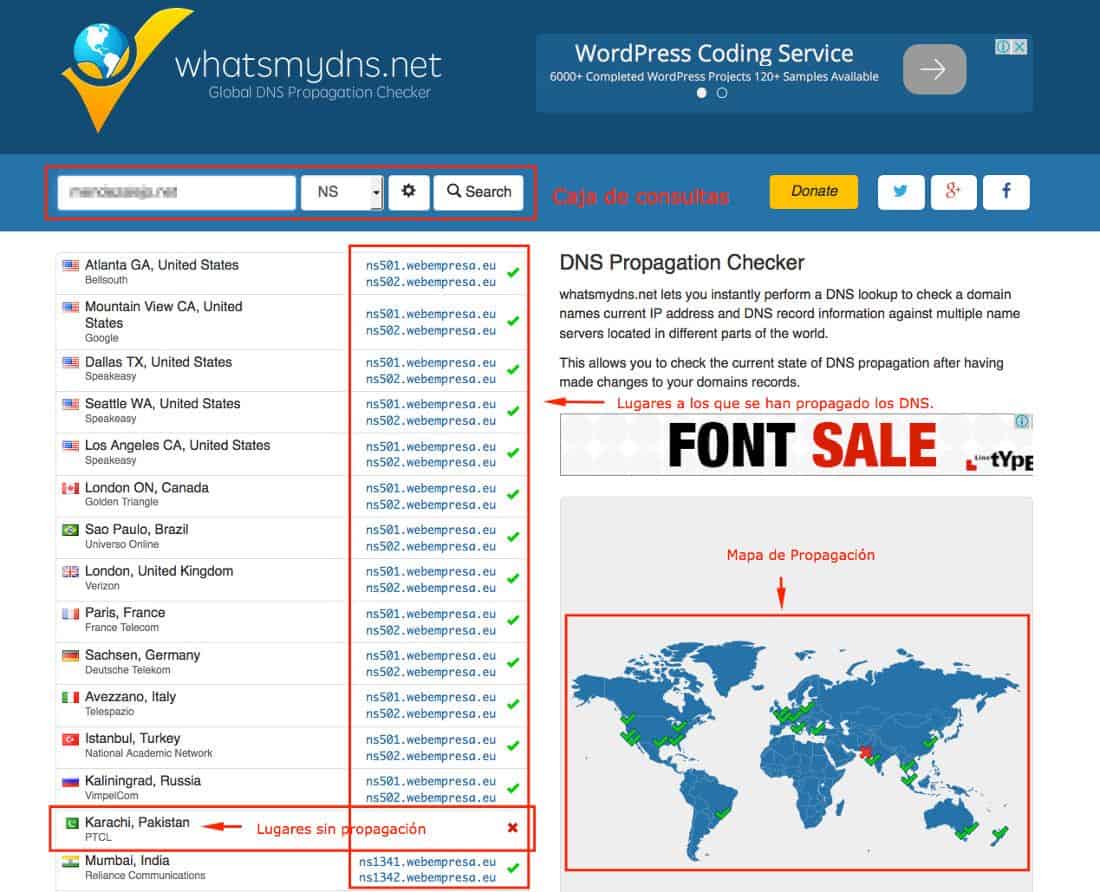Click the US flag beside Los Angeles CA
The image size is (1100, 892).
(70, 445)
